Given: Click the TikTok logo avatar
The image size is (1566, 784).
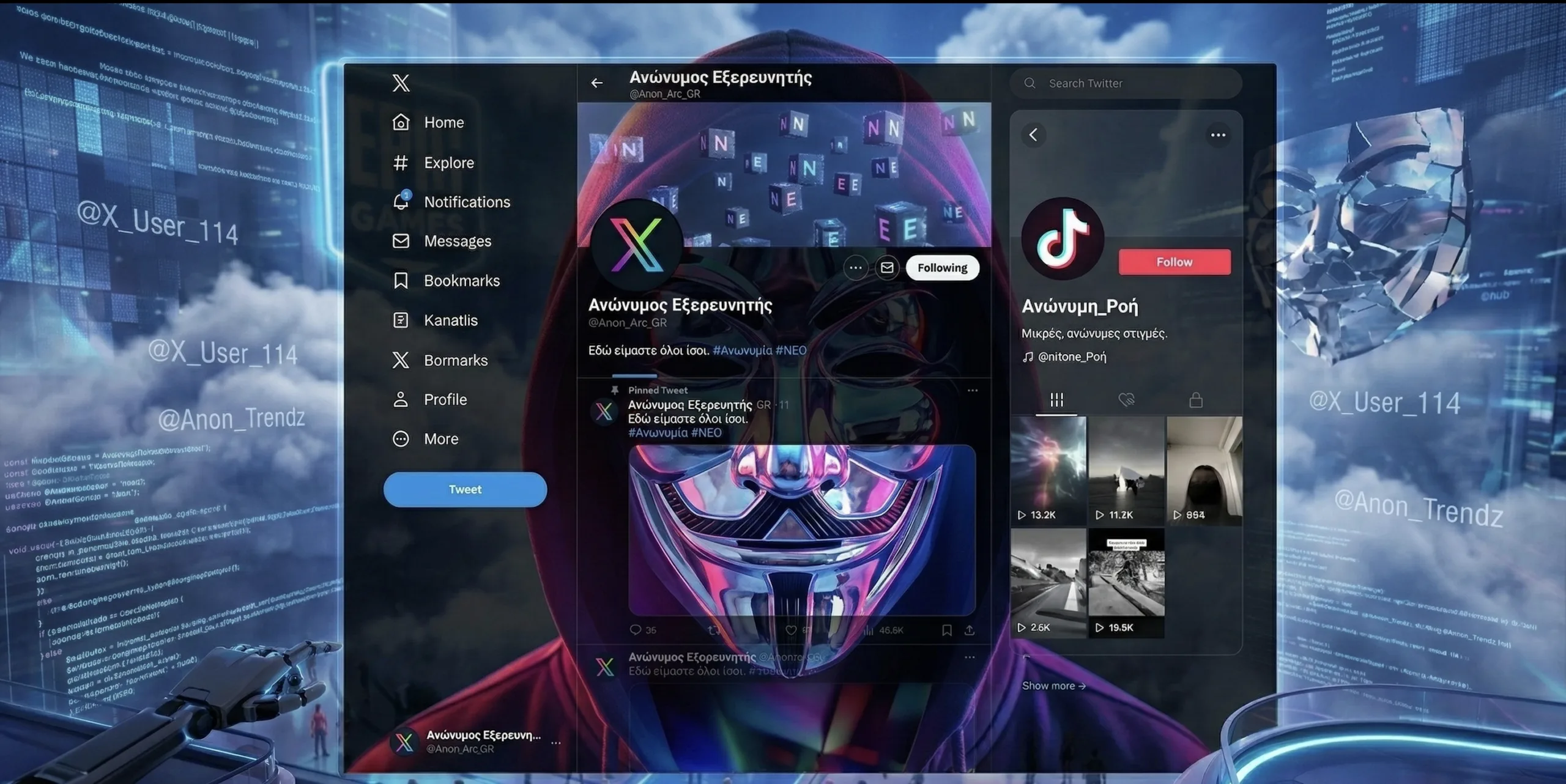Looking at the screenshot, I should tap(1063, 239).
